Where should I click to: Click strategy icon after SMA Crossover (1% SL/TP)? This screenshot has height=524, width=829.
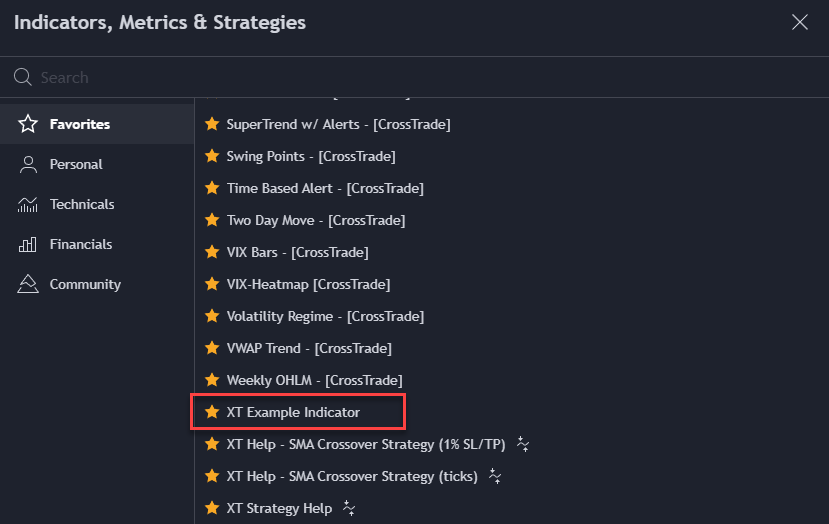coord(523,444)
